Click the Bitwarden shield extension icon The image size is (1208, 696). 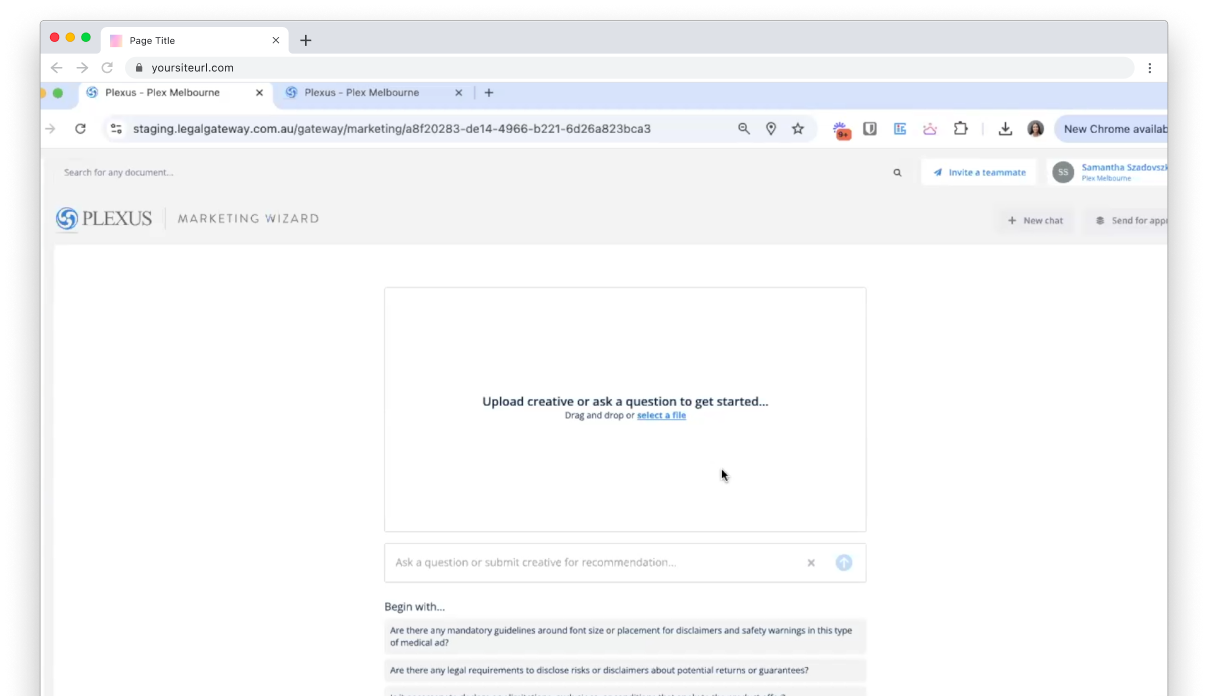[870, 129]
